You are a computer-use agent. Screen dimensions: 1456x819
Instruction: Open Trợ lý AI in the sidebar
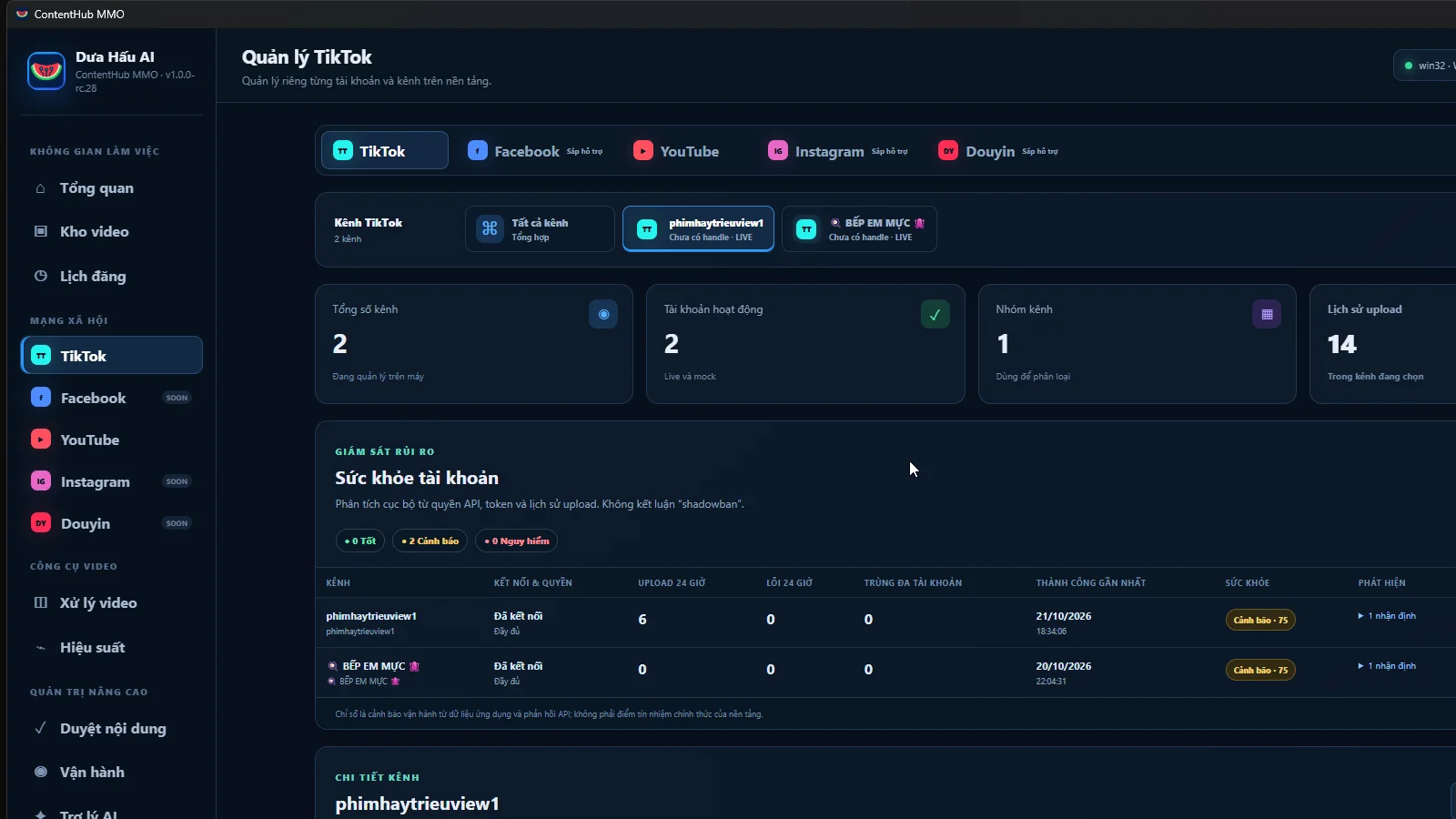point(88,814)
